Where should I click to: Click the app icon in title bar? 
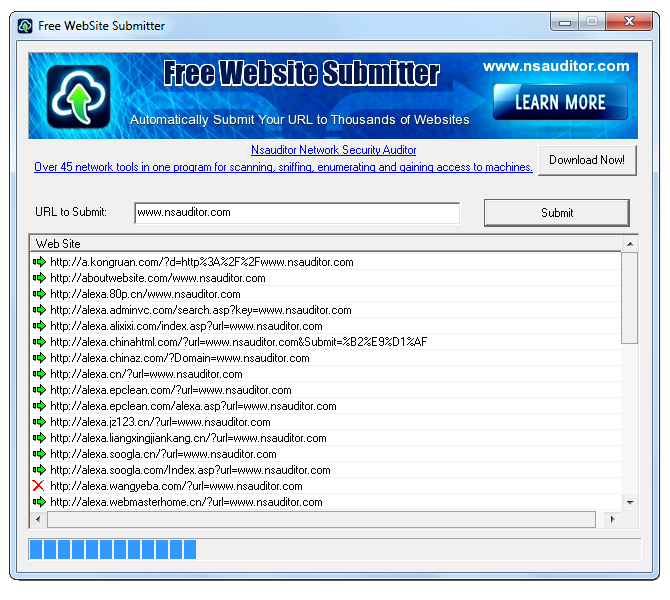(23, 25)
